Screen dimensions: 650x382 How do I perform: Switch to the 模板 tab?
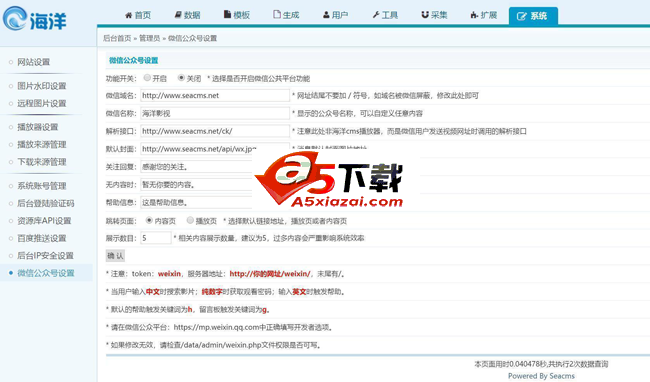pyautogui.click(x=237, y=15)
